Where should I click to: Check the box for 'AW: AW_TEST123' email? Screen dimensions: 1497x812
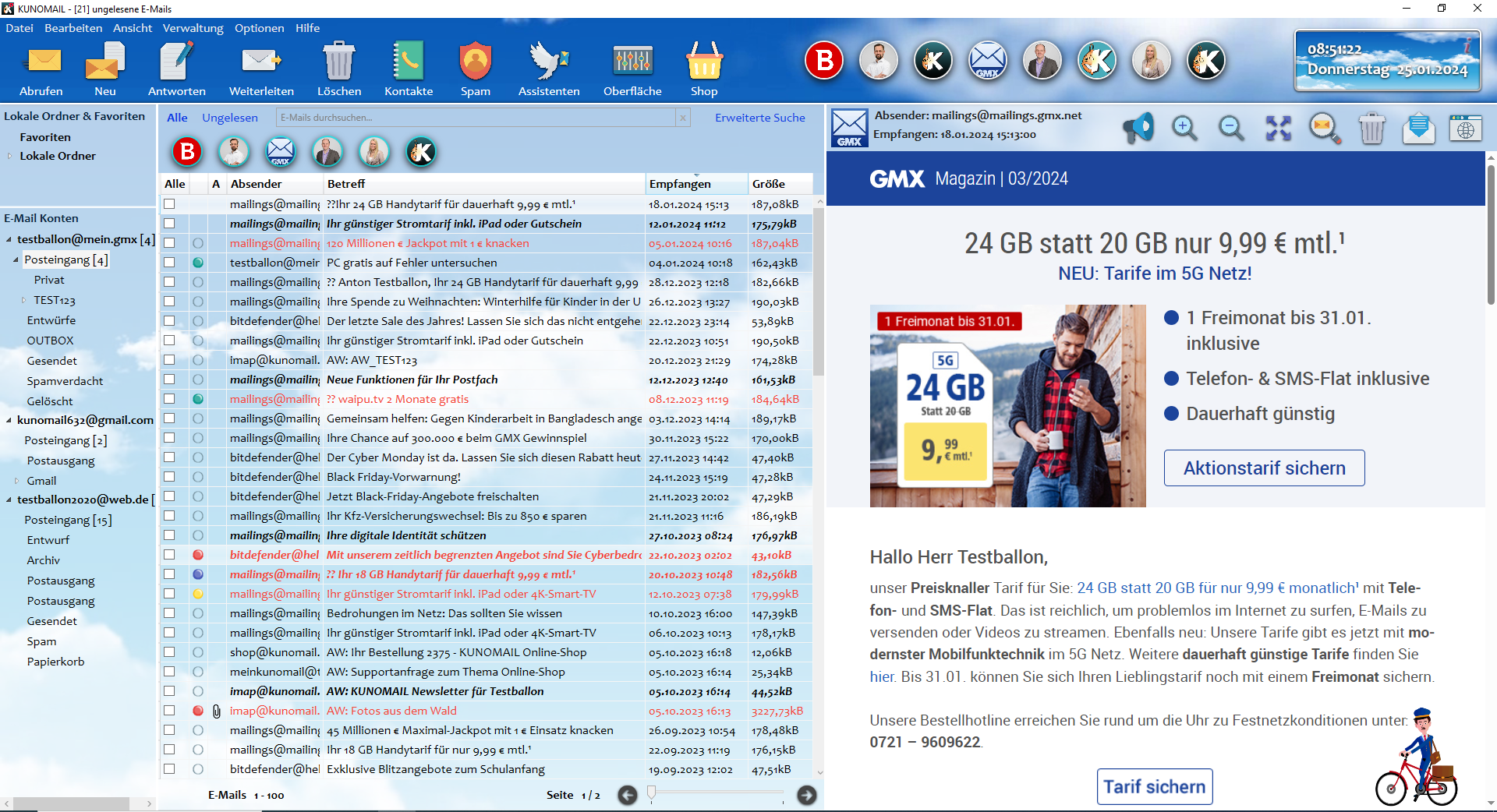tap(169, 360)
